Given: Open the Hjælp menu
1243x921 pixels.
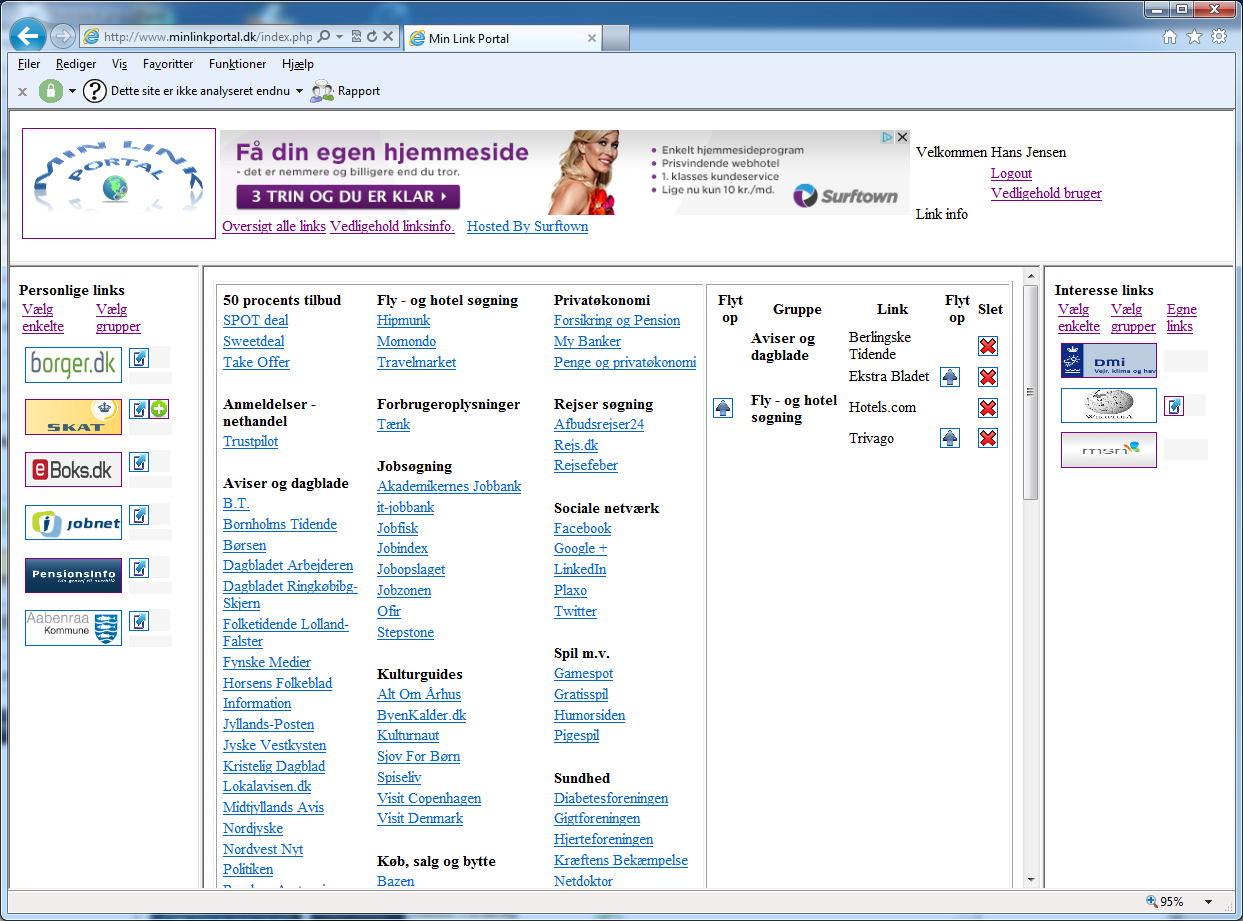Looking at the screenshot, I should [298, 64].
